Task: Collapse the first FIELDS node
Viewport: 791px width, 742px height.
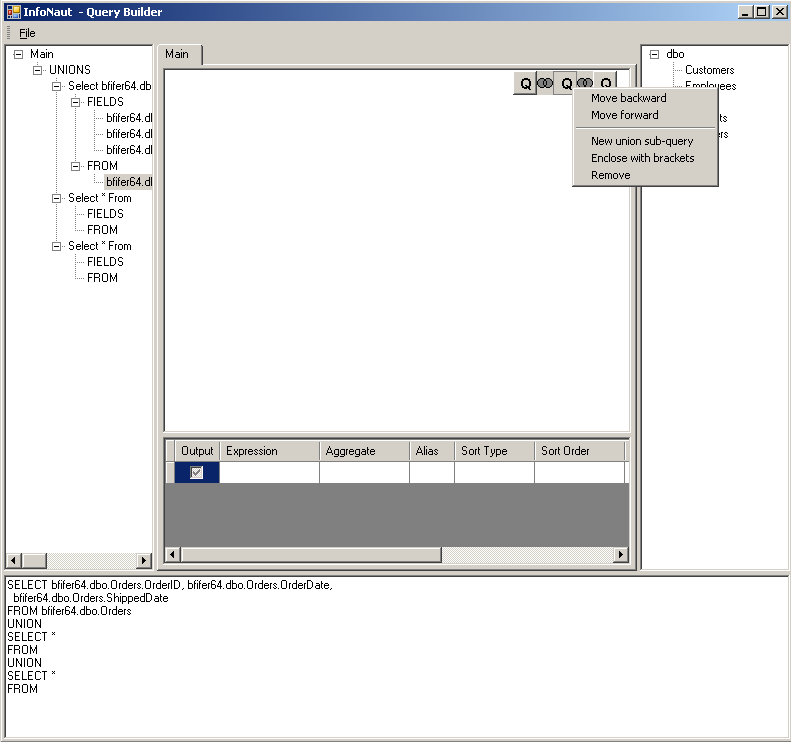Action: 76,102
